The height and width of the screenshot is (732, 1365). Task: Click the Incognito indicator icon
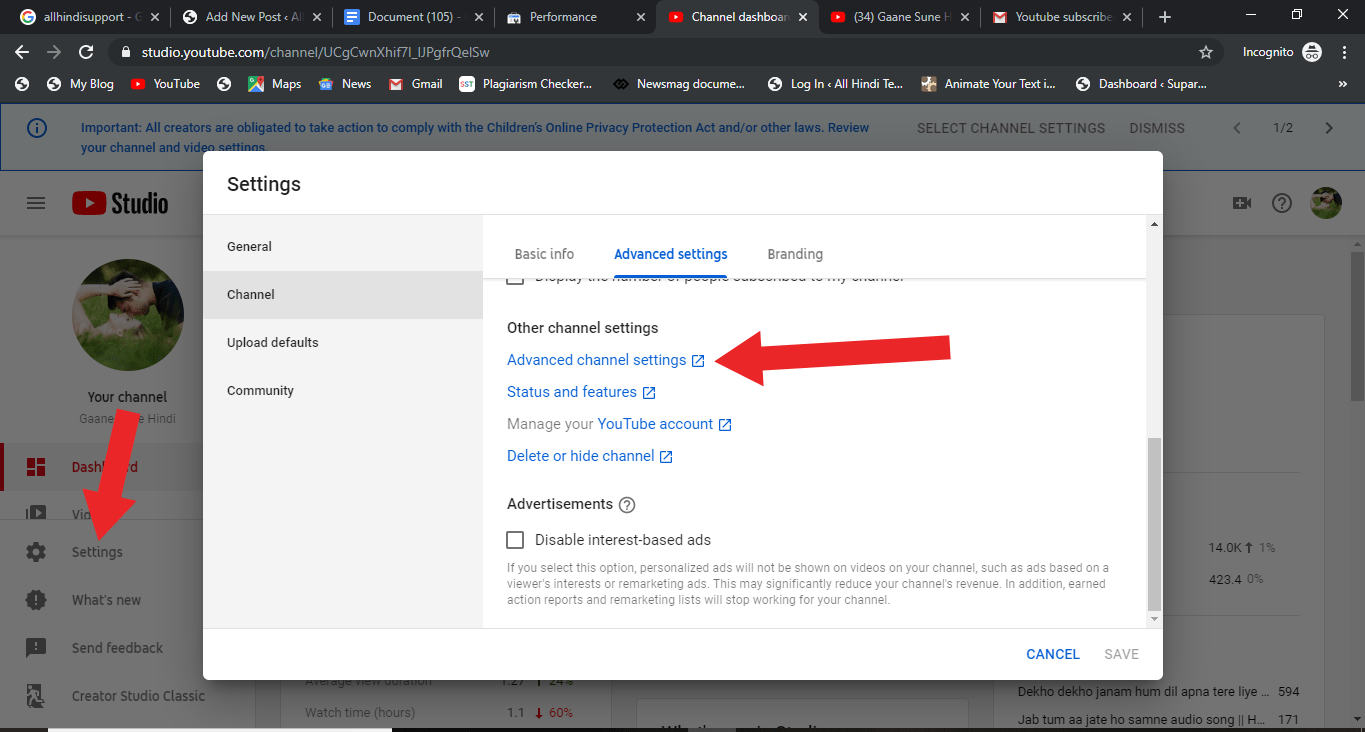pos(1312,52)
